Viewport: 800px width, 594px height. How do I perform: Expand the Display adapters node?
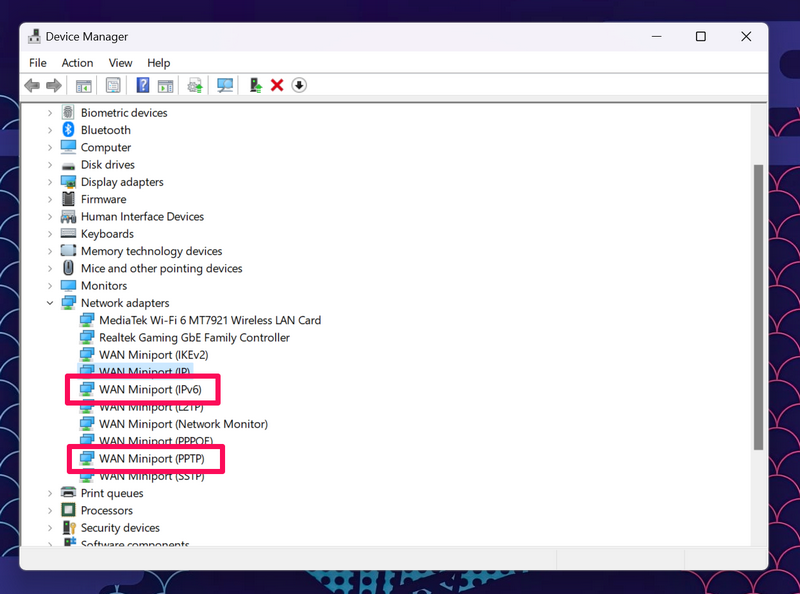point(50,182)
